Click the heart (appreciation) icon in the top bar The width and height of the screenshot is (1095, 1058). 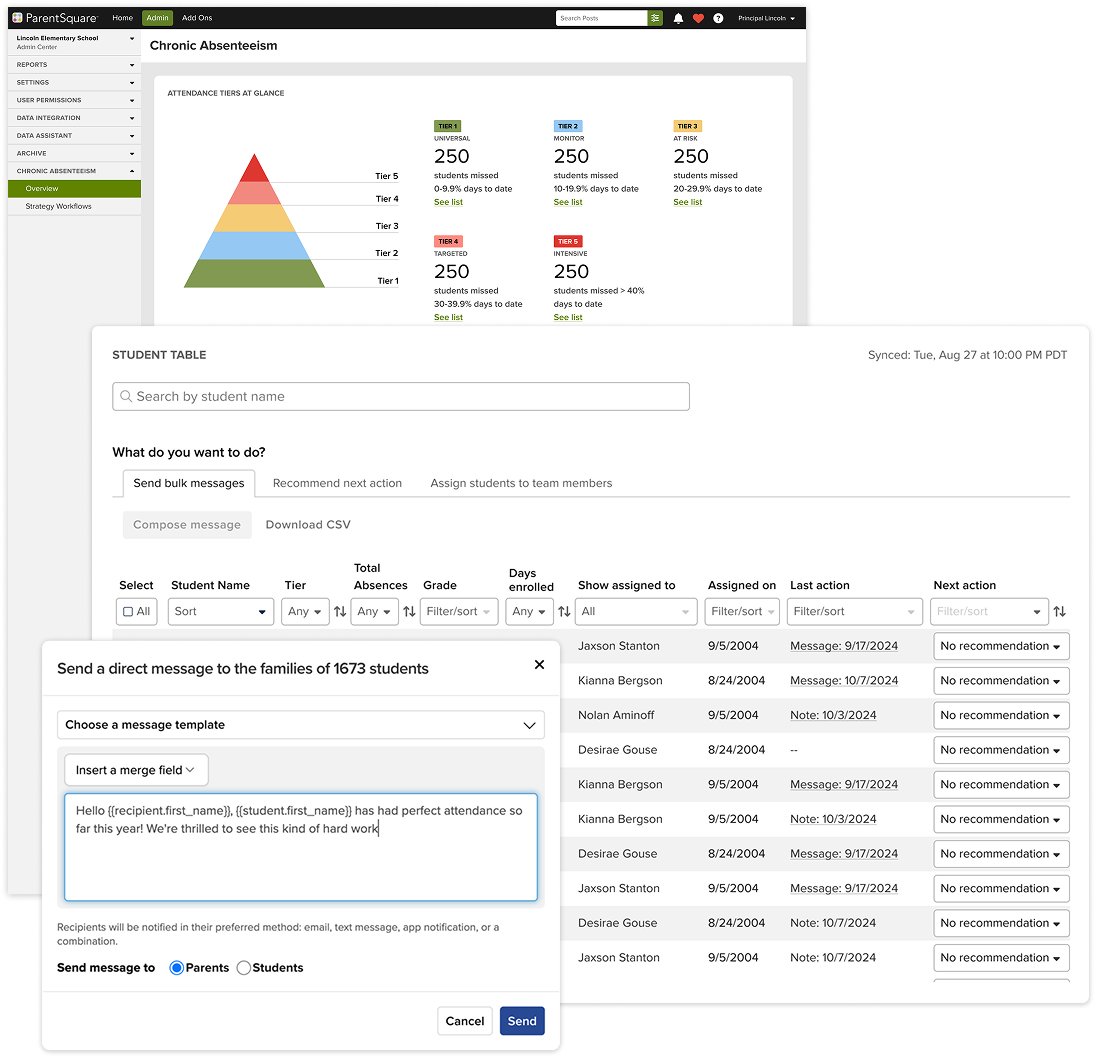coord(699,17)
